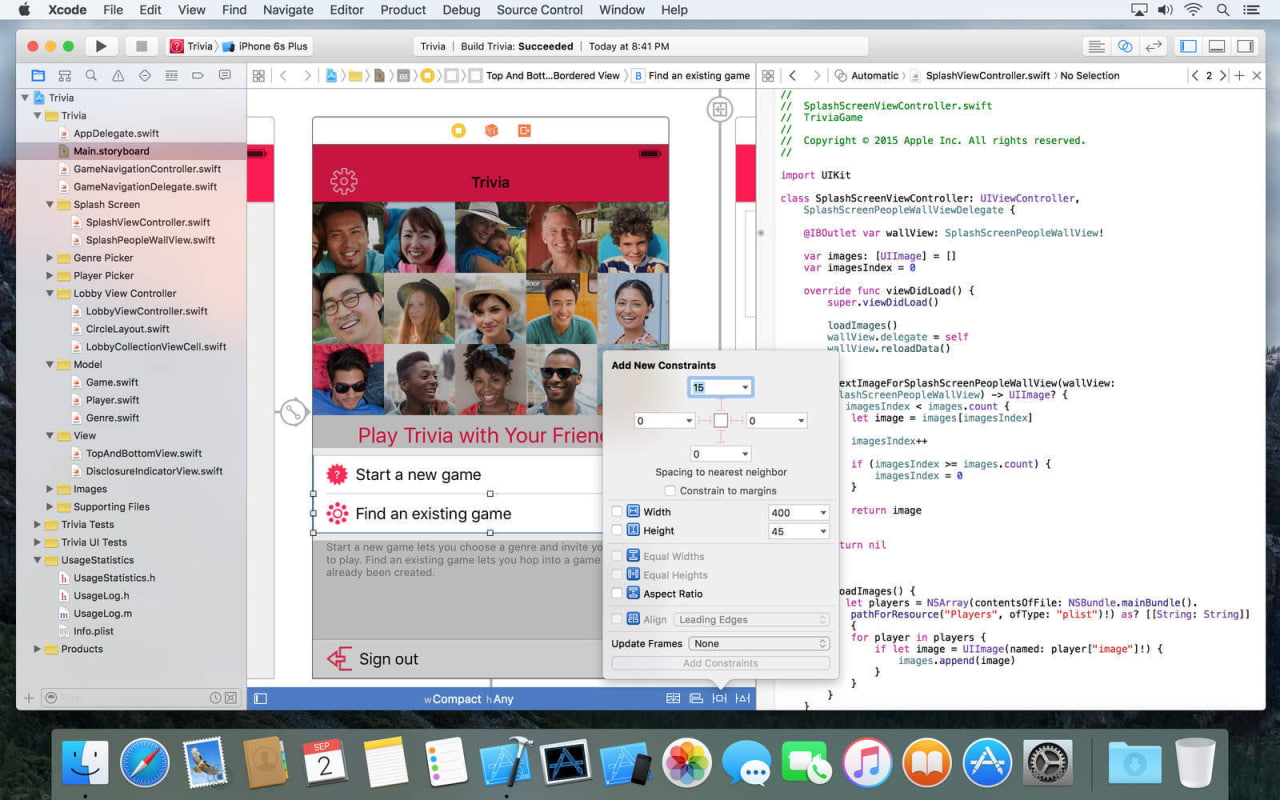
Task: Show the Debug area
Action: pos(1216,46)
